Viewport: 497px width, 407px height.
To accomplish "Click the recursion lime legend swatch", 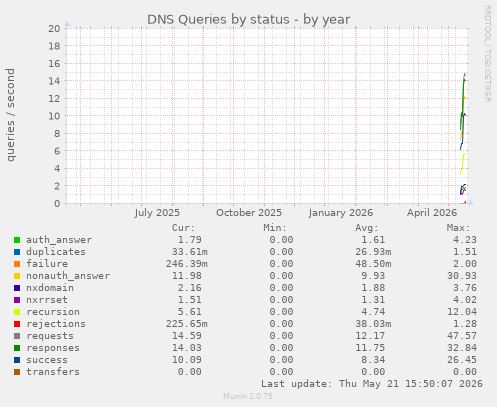I will tap(17, 312).
